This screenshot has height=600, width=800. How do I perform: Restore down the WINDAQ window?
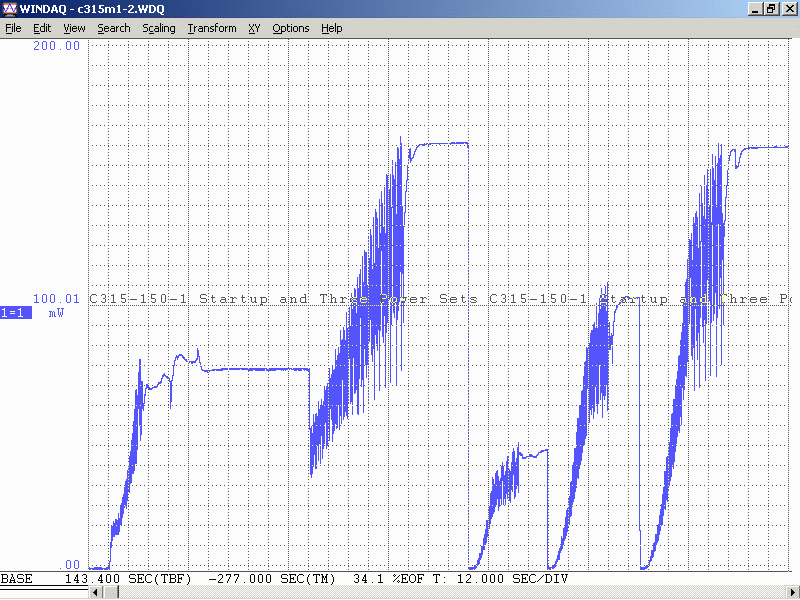tap(771, 9)
